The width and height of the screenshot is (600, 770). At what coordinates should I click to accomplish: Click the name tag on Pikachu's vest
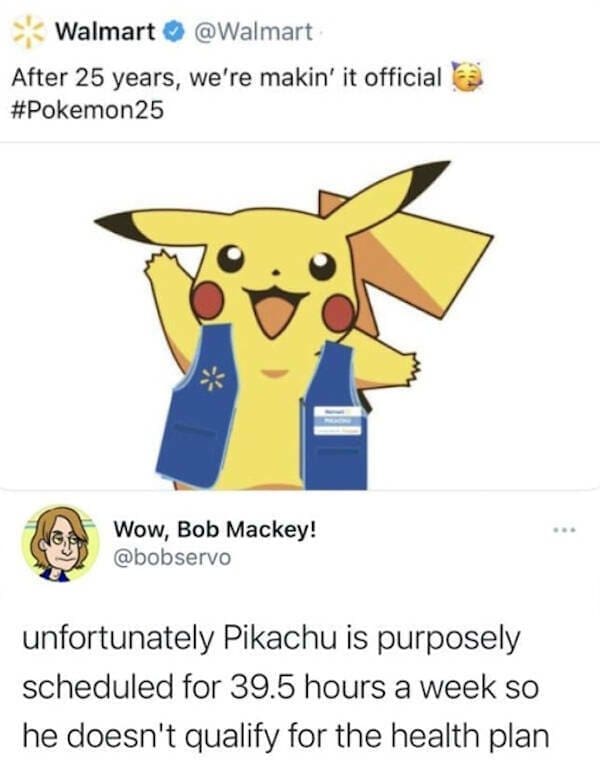tap(337, 419)
